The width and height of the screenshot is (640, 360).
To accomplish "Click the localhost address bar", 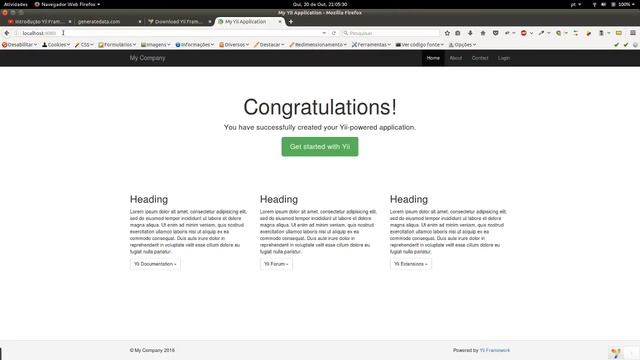I will [x=171, y=33].
